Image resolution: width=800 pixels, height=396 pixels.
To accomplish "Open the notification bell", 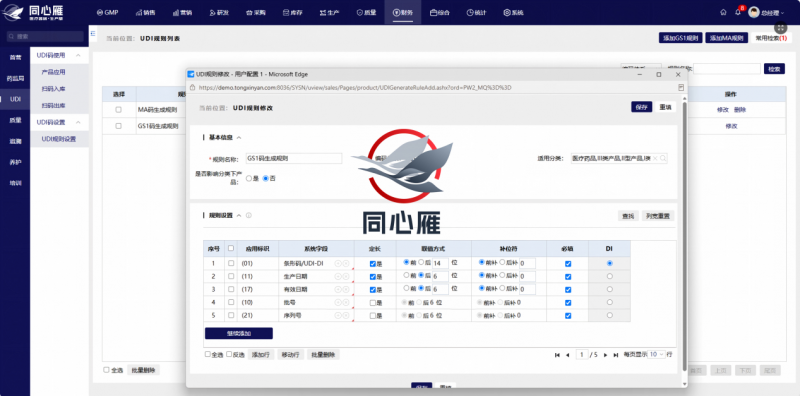I will point(738,12).
